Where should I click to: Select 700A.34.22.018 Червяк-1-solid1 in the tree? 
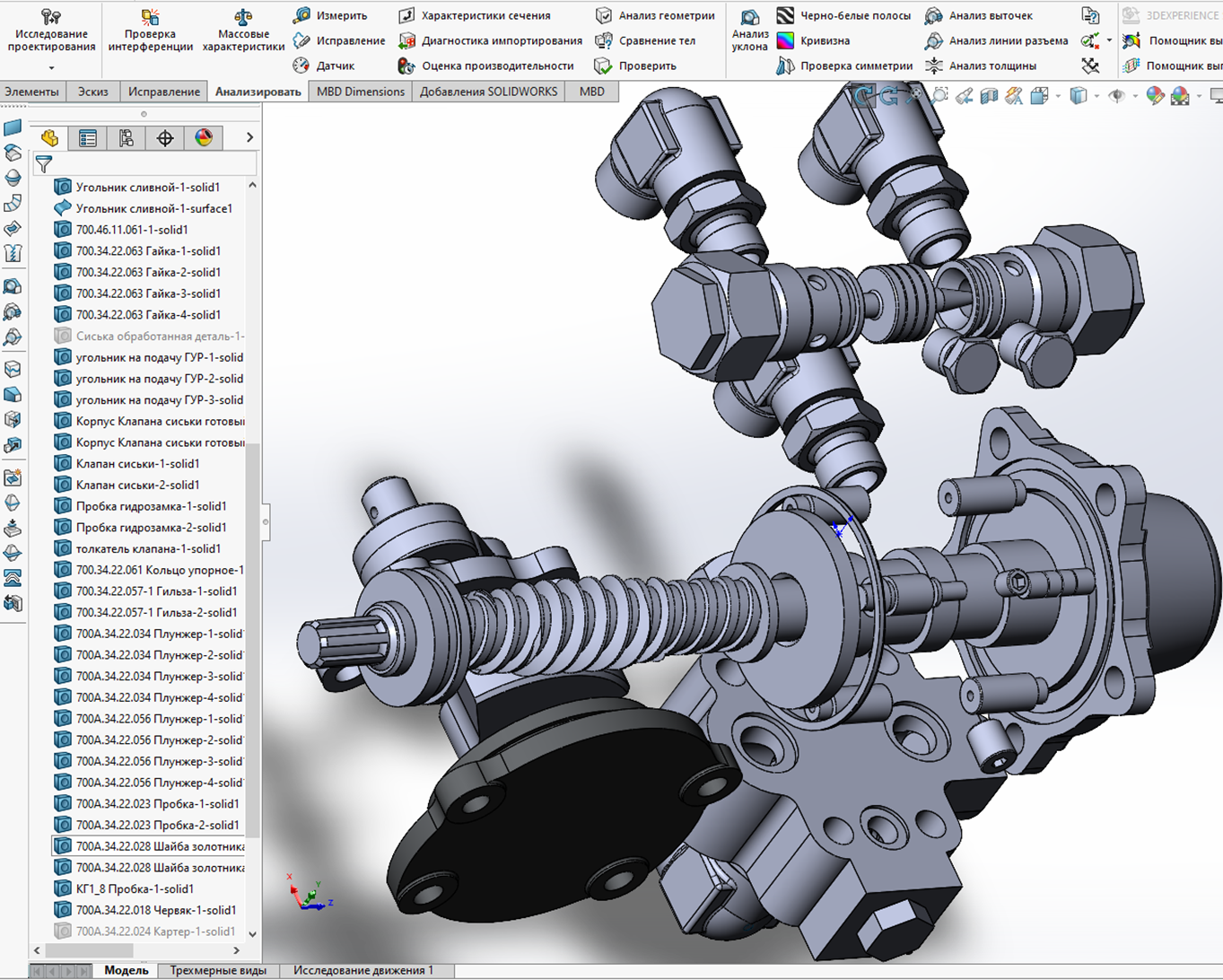pos(155,910)
